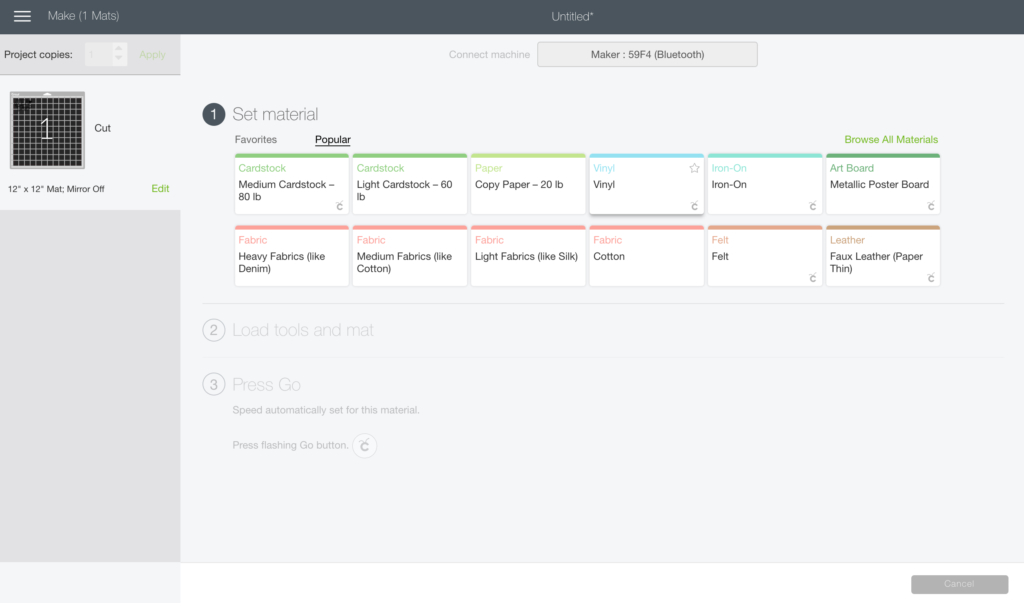Viewport: 1024px width, 603px height.
Task: Click Edit for the mat settings
Action: [x=160, y=188]
